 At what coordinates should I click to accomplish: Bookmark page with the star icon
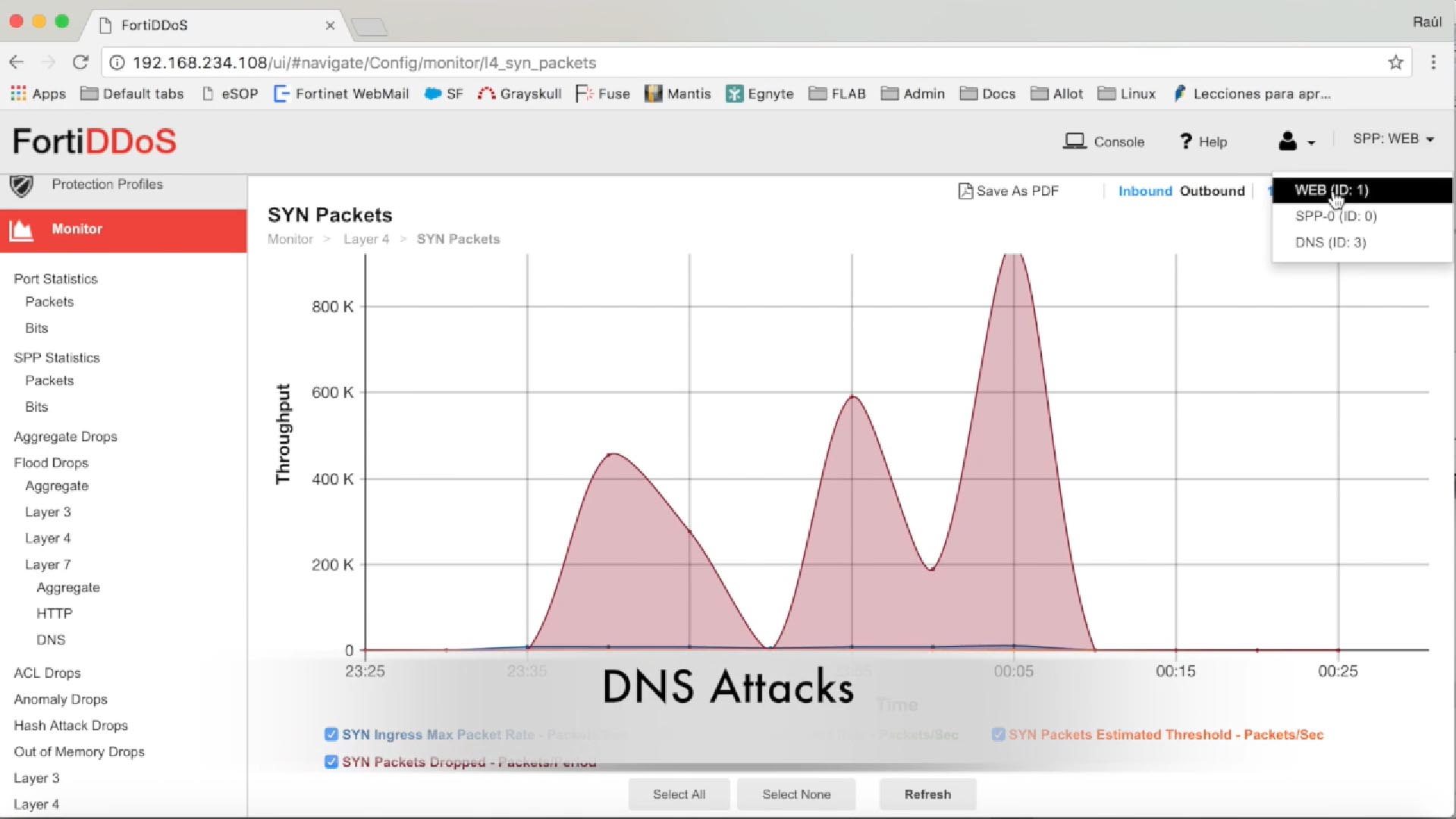[x=1395, y=63]
